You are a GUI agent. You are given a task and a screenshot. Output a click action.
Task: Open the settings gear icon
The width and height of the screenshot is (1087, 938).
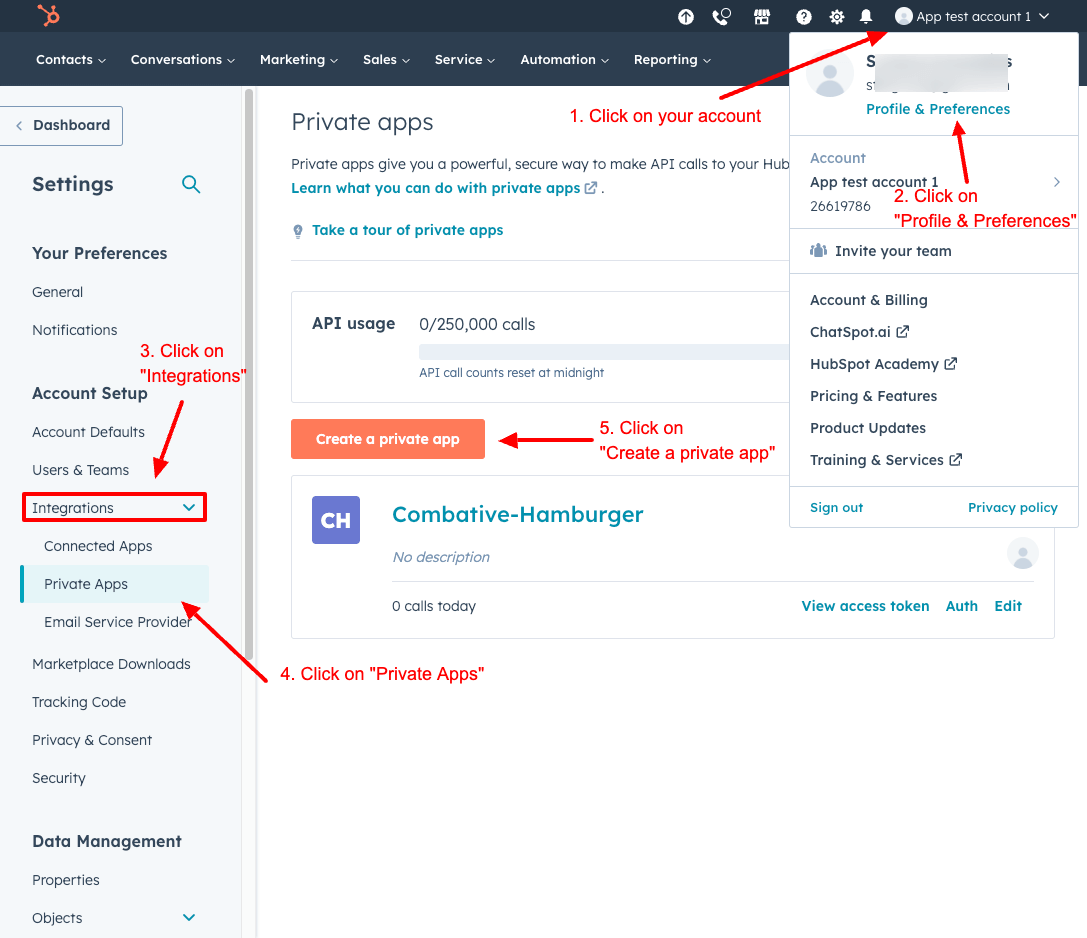click(x=837, y=17)
